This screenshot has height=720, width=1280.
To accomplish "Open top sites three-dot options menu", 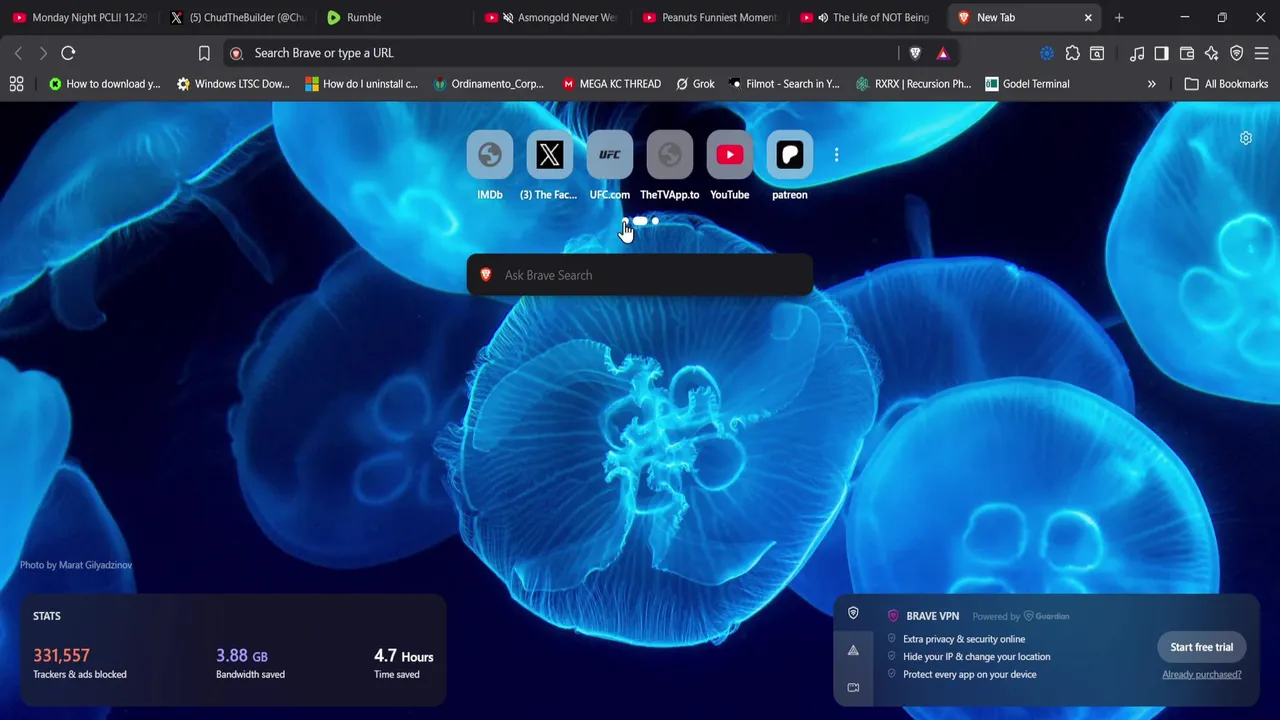I will point(836,155).
